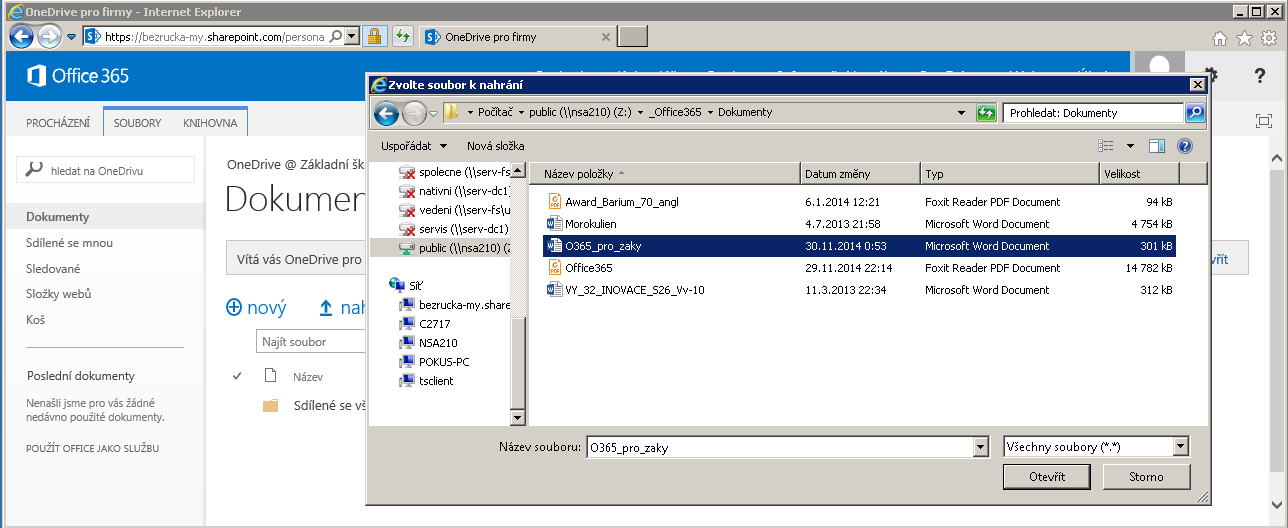Click the hledat na OneDrivu search box

tap(105, 171)
